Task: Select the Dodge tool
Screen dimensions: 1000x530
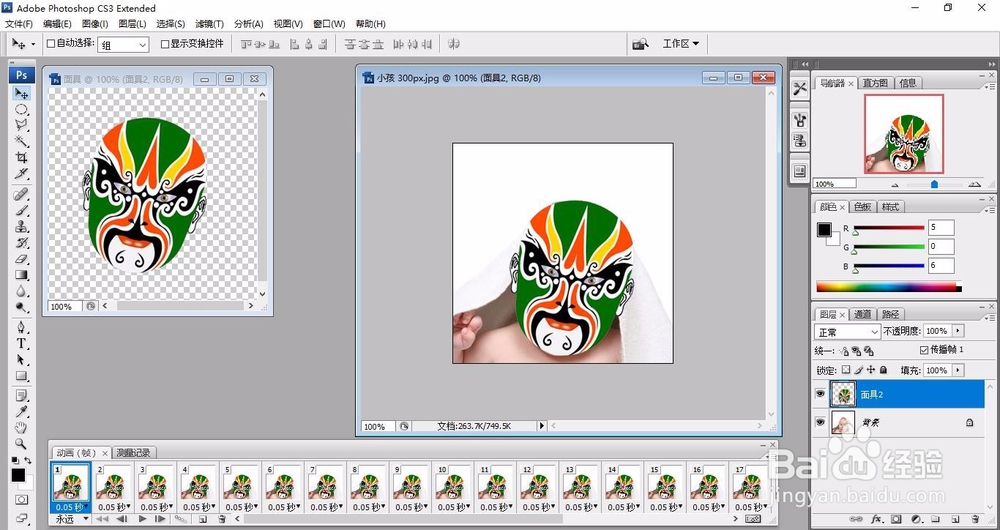Action: [21, 307]
